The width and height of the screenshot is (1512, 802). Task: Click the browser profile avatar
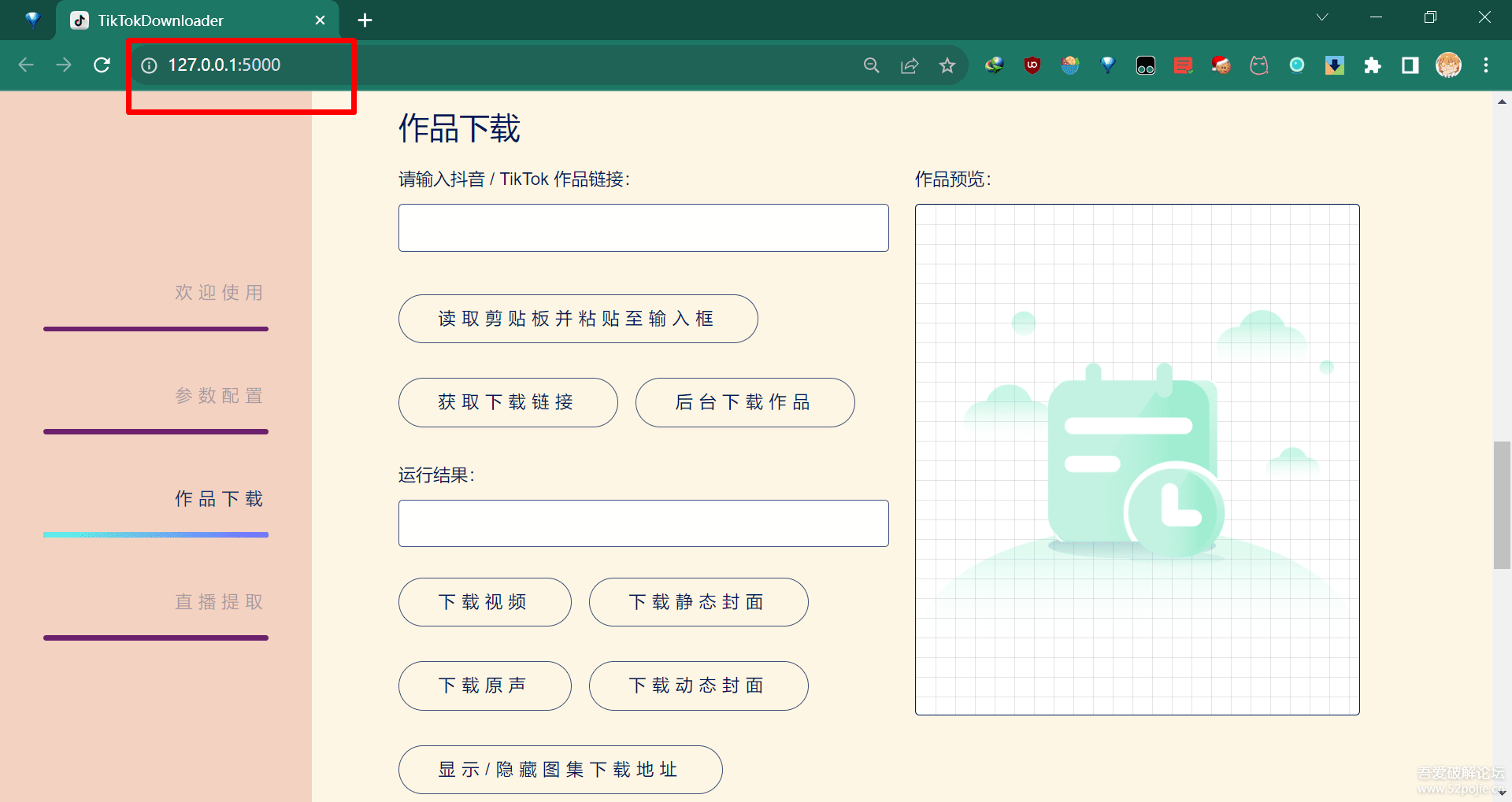(x=1449, y=65)
